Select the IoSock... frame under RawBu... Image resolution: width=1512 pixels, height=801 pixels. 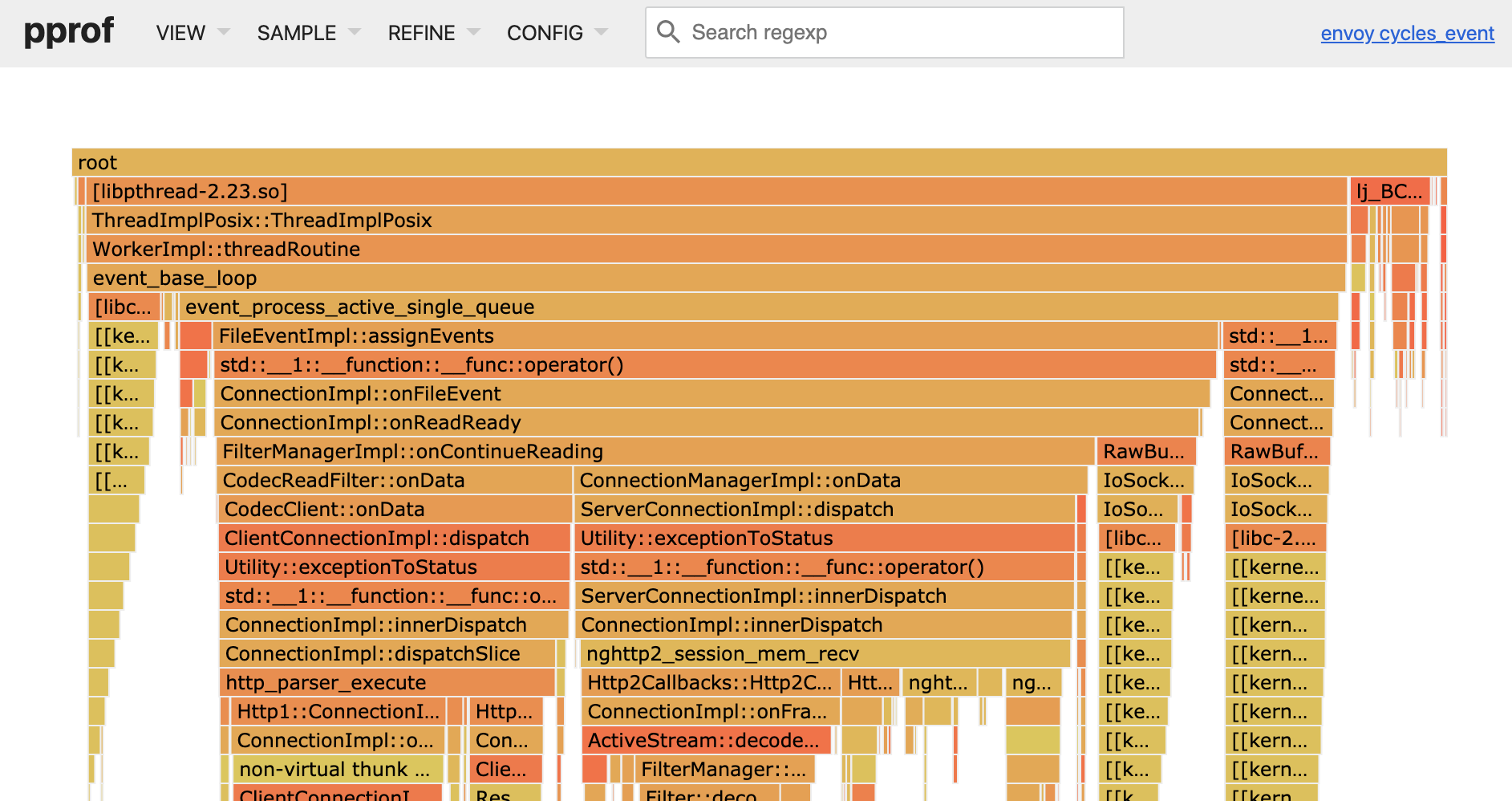coord(1145,480)
